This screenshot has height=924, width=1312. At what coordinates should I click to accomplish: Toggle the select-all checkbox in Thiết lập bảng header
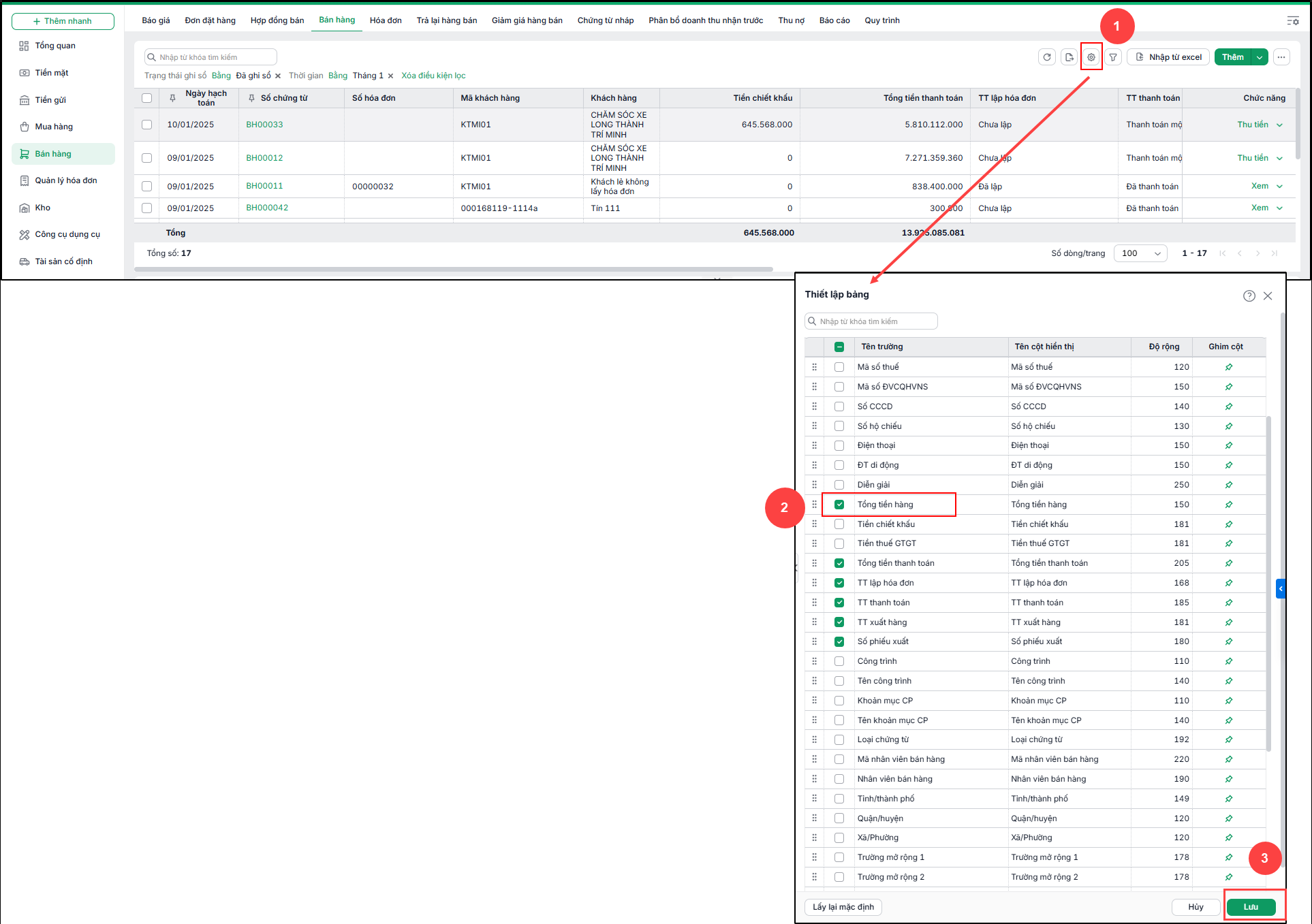click(839, 347)
